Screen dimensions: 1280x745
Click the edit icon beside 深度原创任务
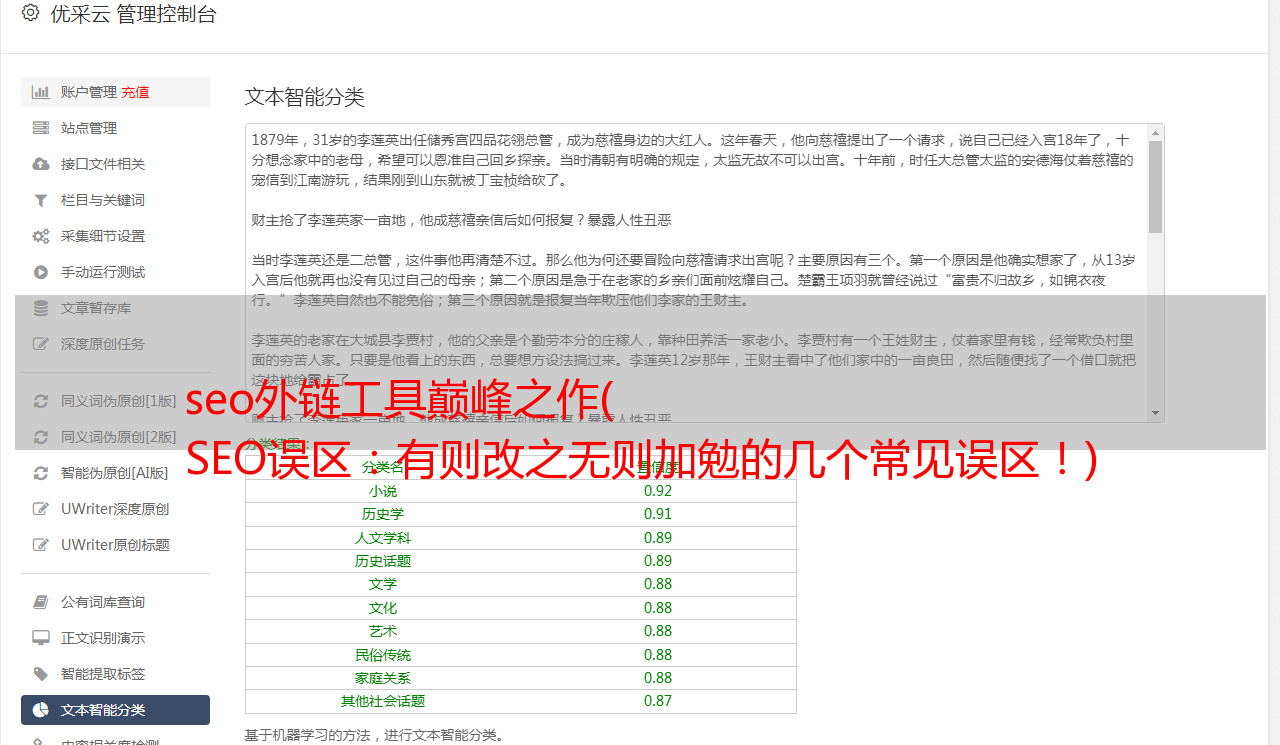(41, 344)
